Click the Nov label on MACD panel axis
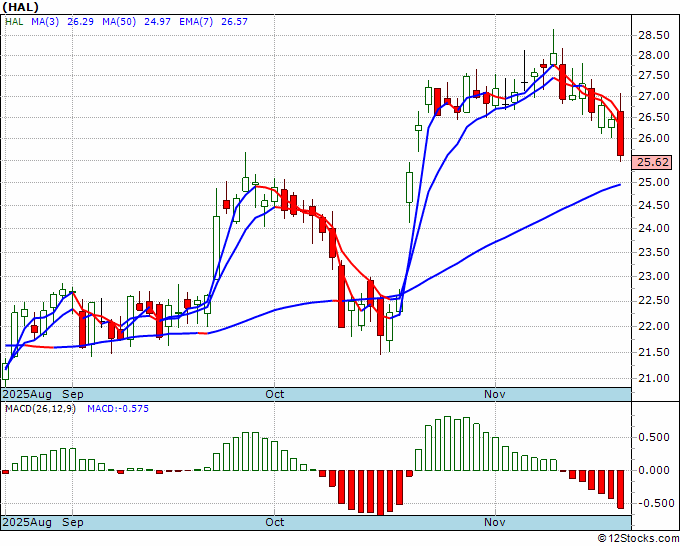This screenshot has width=680, height=546. tap(495, 522)
